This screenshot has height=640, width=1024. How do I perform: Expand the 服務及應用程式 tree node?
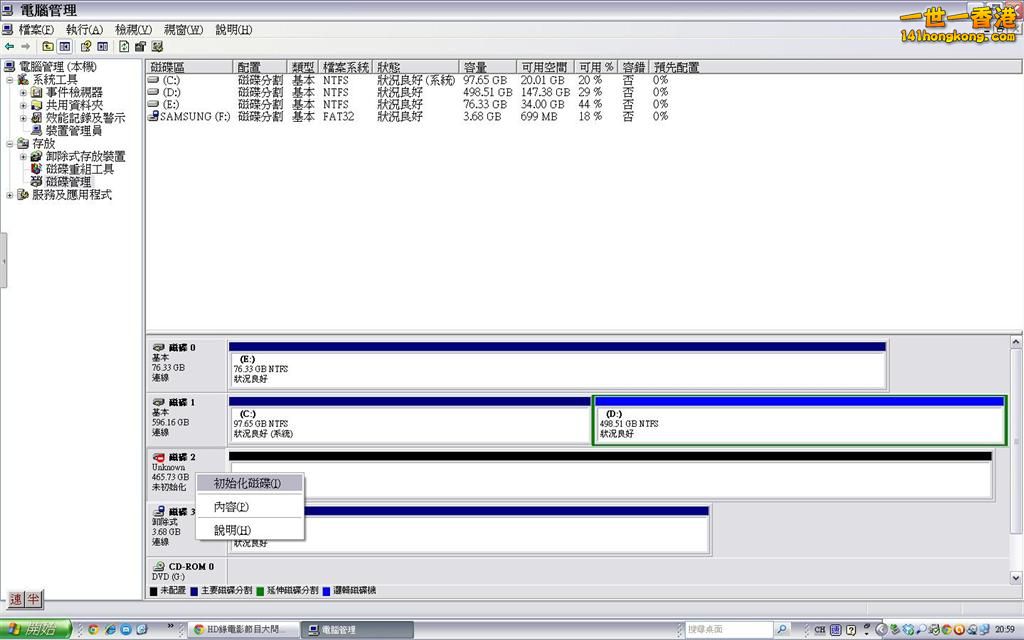click(10, 195)
